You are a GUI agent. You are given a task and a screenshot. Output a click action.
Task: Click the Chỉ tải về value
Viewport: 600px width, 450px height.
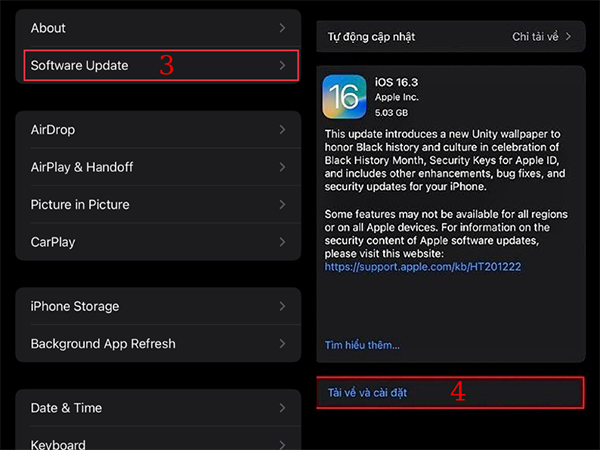pos(535,37)
